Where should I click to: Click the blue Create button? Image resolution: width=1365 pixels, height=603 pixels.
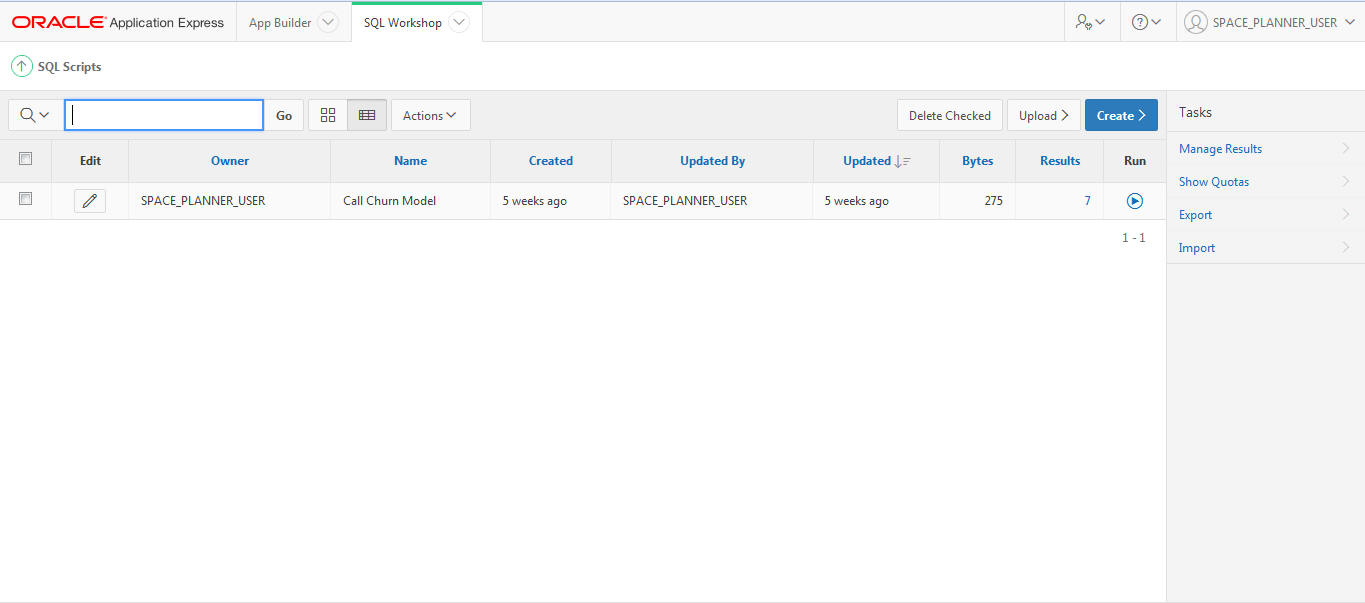pyautogui.click(x=1121, y=115)
